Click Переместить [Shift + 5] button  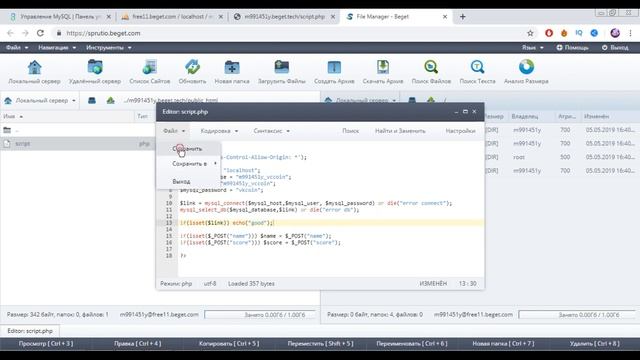pyautogui.click(x=320, y=344)
